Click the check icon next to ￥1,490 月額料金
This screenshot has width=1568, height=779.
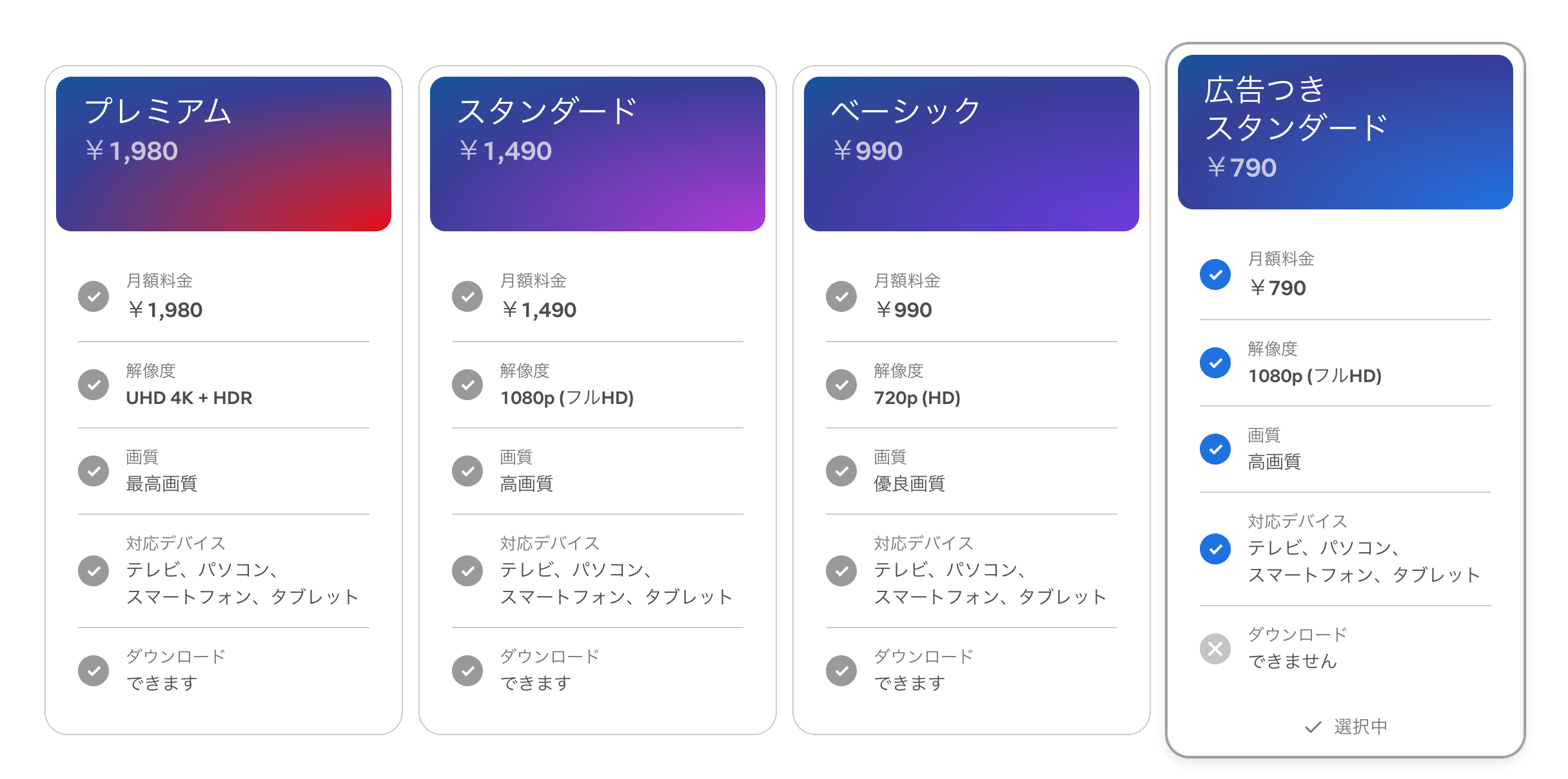[x=467, y=296]
